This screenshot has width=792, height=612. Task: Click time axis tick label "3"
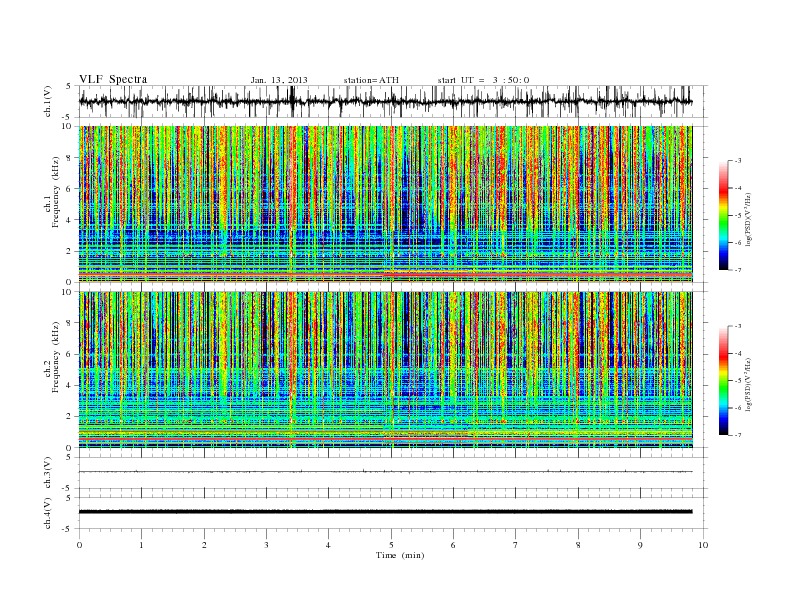pos(266,545)
